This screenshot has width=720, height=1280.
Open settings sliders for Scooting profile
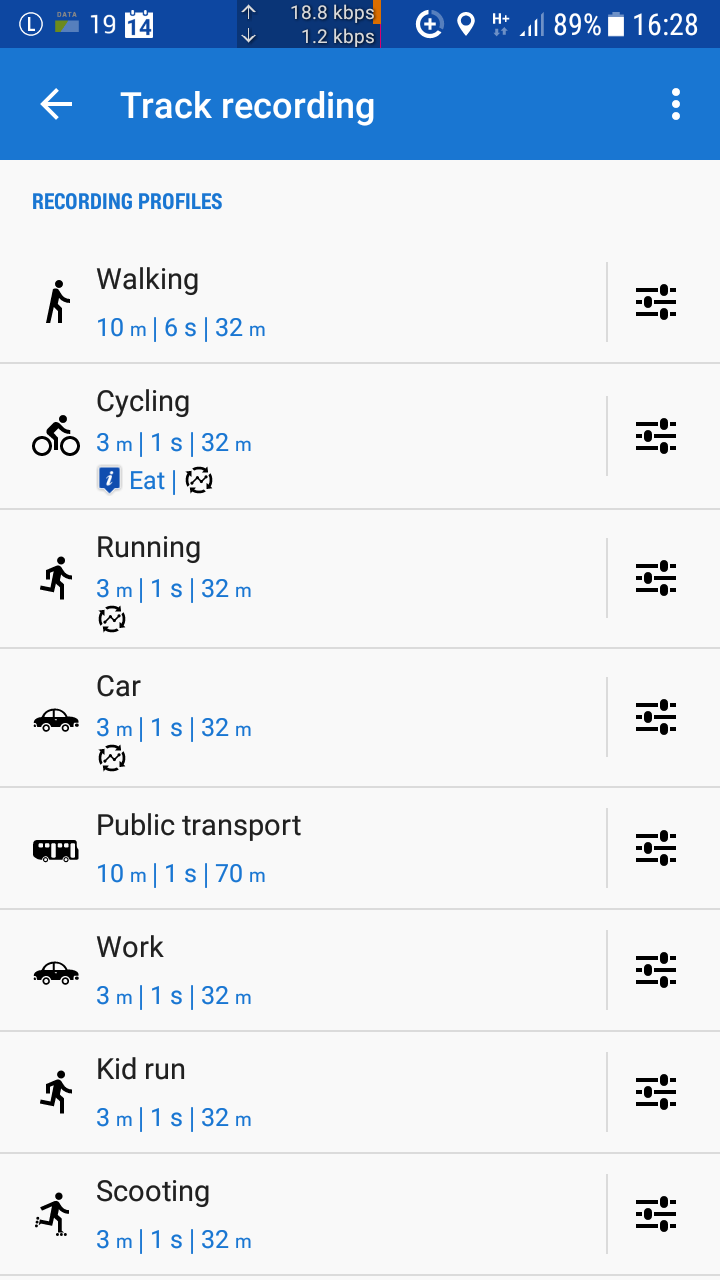[656, 1214]
